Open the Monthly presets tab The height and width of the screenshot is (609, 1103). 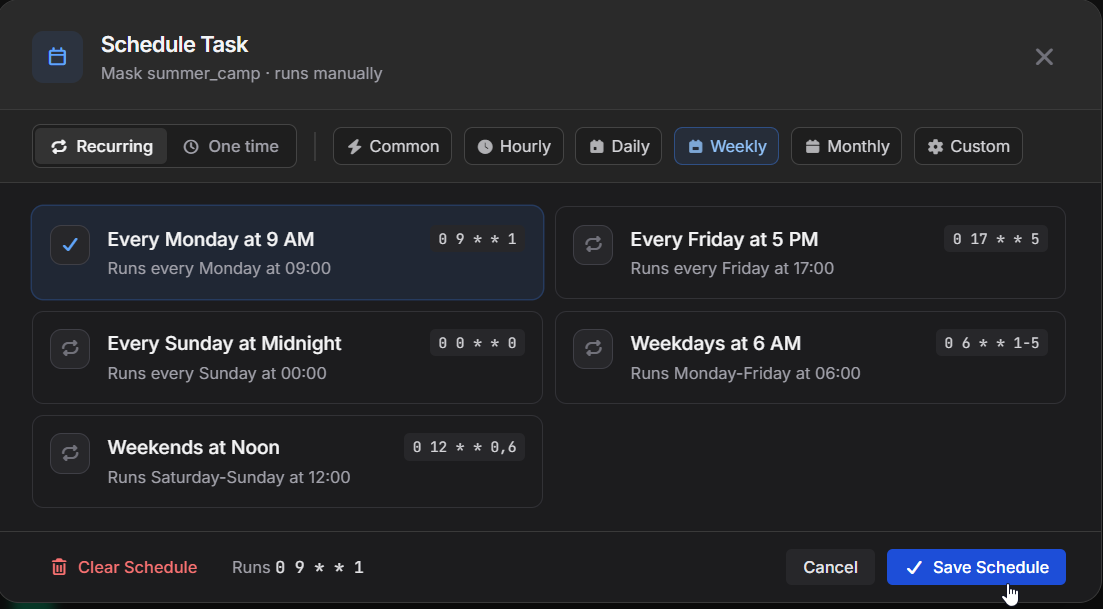[846, 146]
